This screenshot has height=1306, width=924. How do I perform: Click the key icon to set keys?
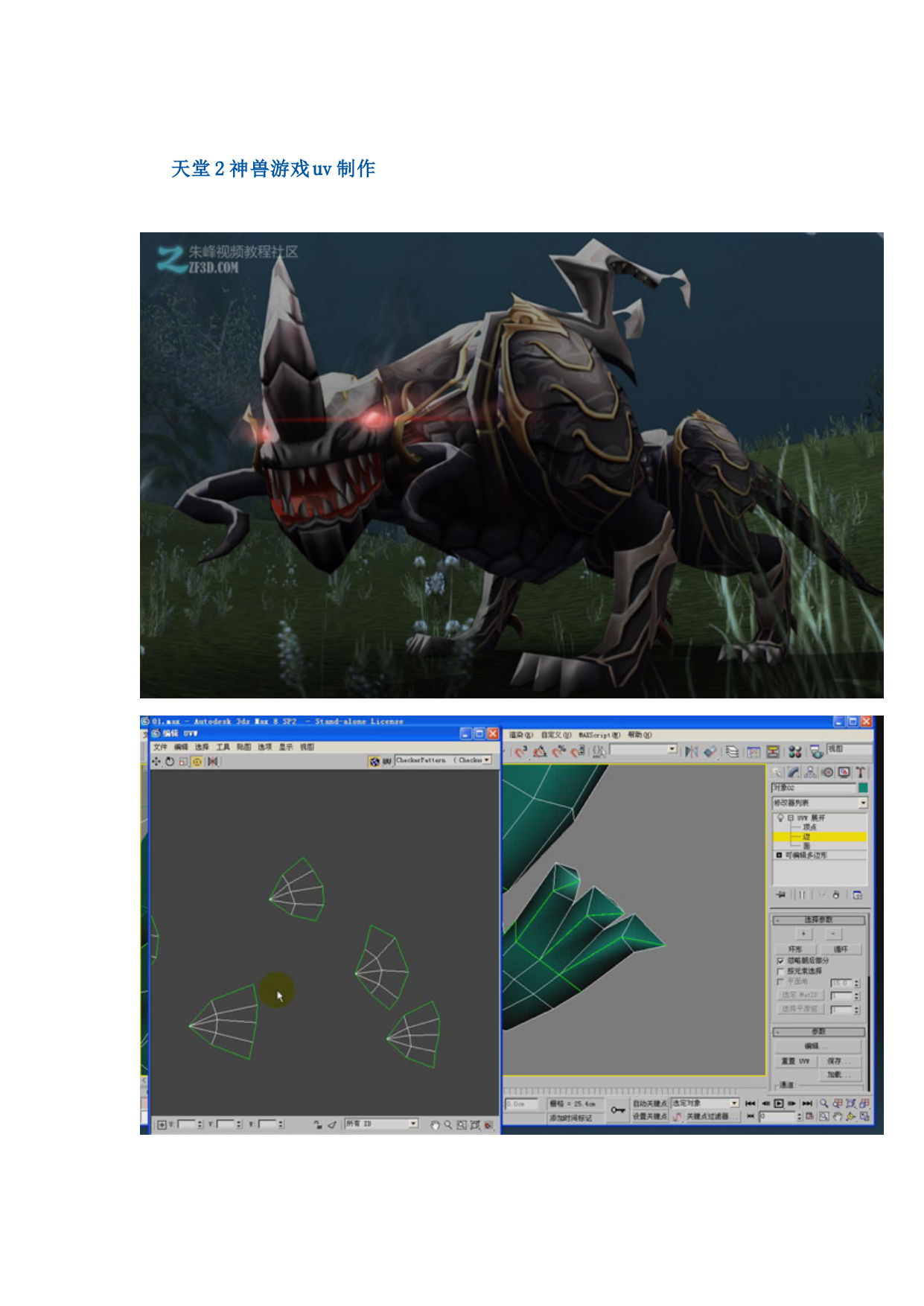coord(618,1109)
